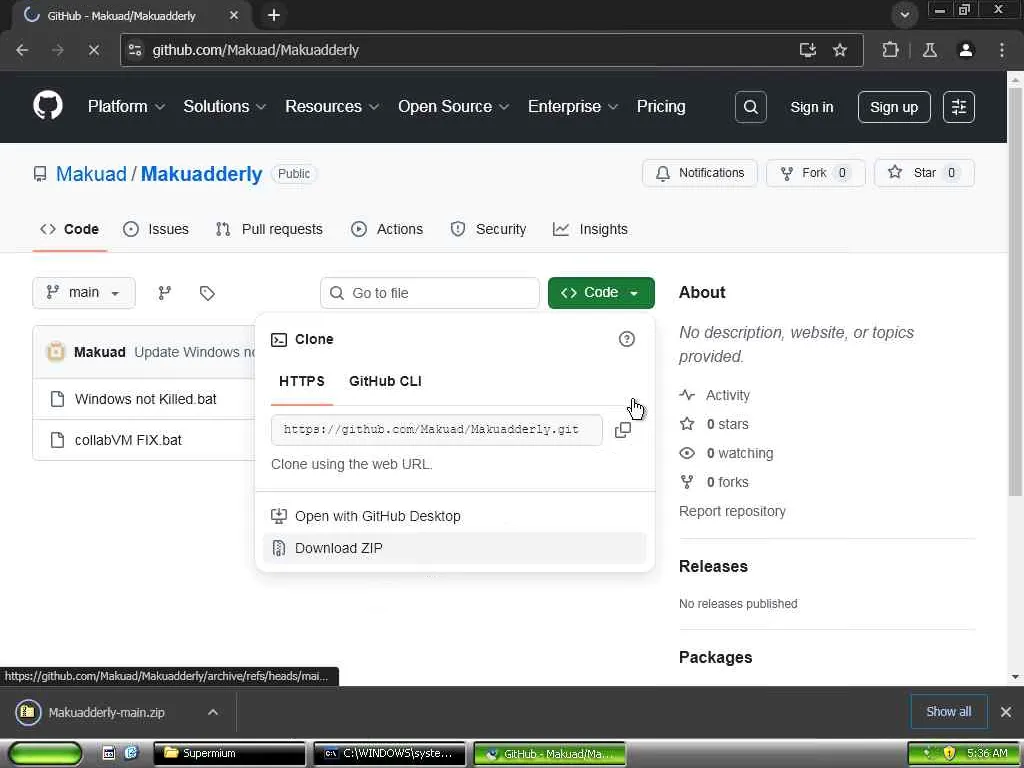Star the repository button
Screen dimensions: 1024x768
click(924, 173)
